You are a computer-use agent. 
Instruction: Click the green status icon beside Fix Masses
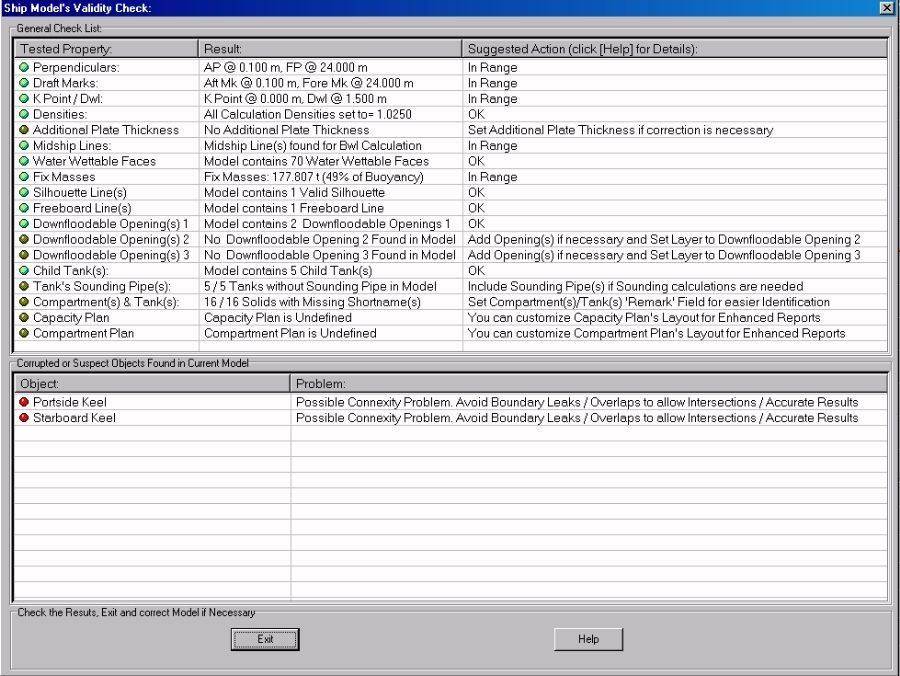tap(24, 177)
